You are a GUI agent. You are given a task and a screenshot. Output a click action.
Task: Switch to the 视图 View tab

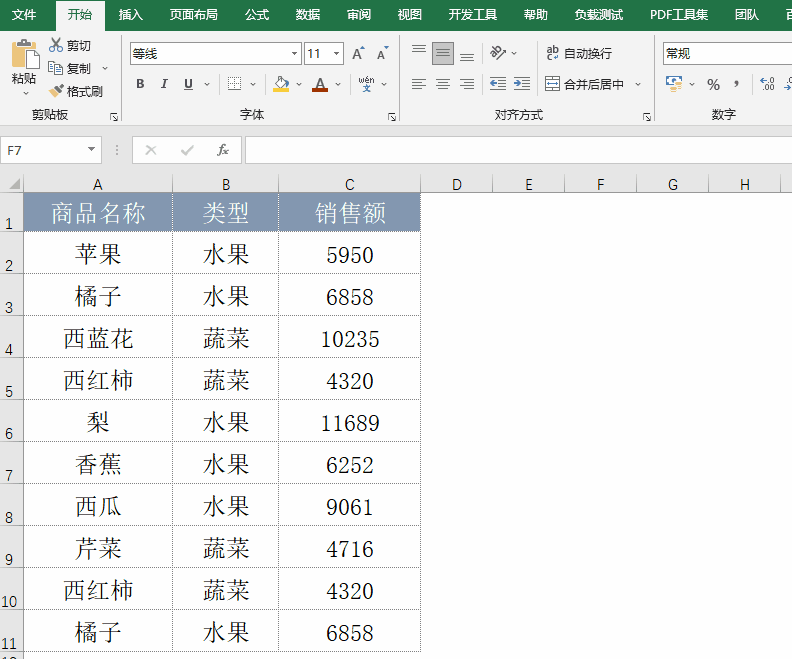click(410, 15)
